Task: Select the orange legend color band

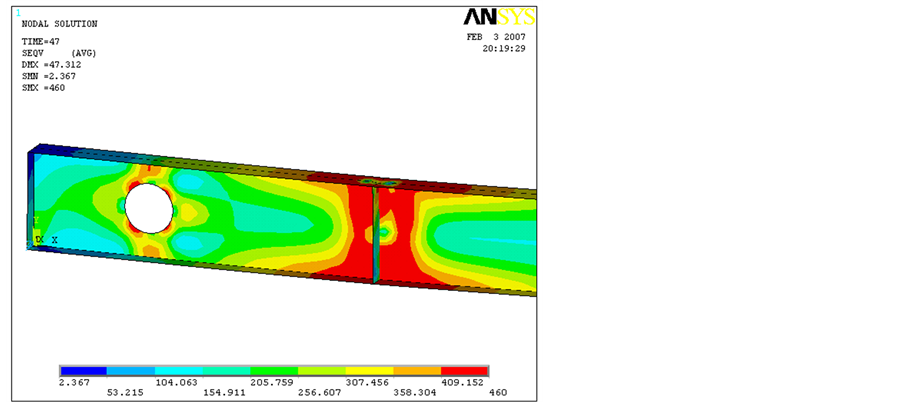Action: click(416, 371)
